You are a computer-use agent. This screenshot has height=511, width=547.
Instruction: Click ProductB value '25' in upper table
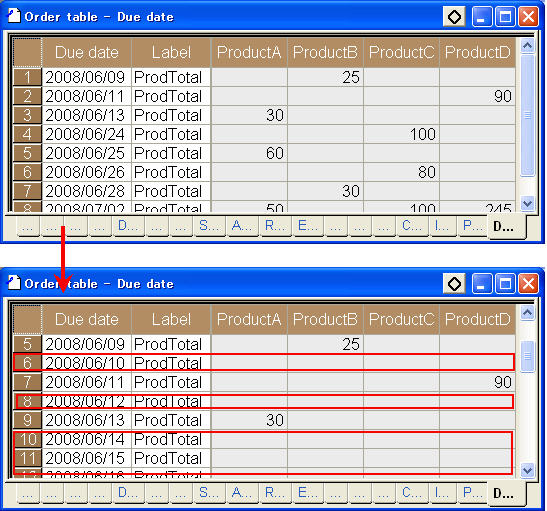coord(325,77)
